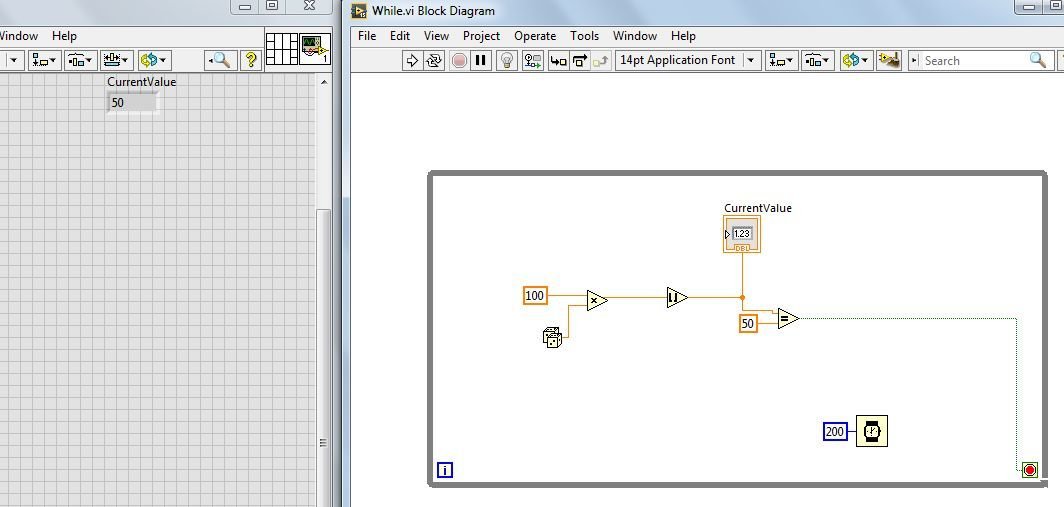Click the Step Over button

tap(580, 60)
